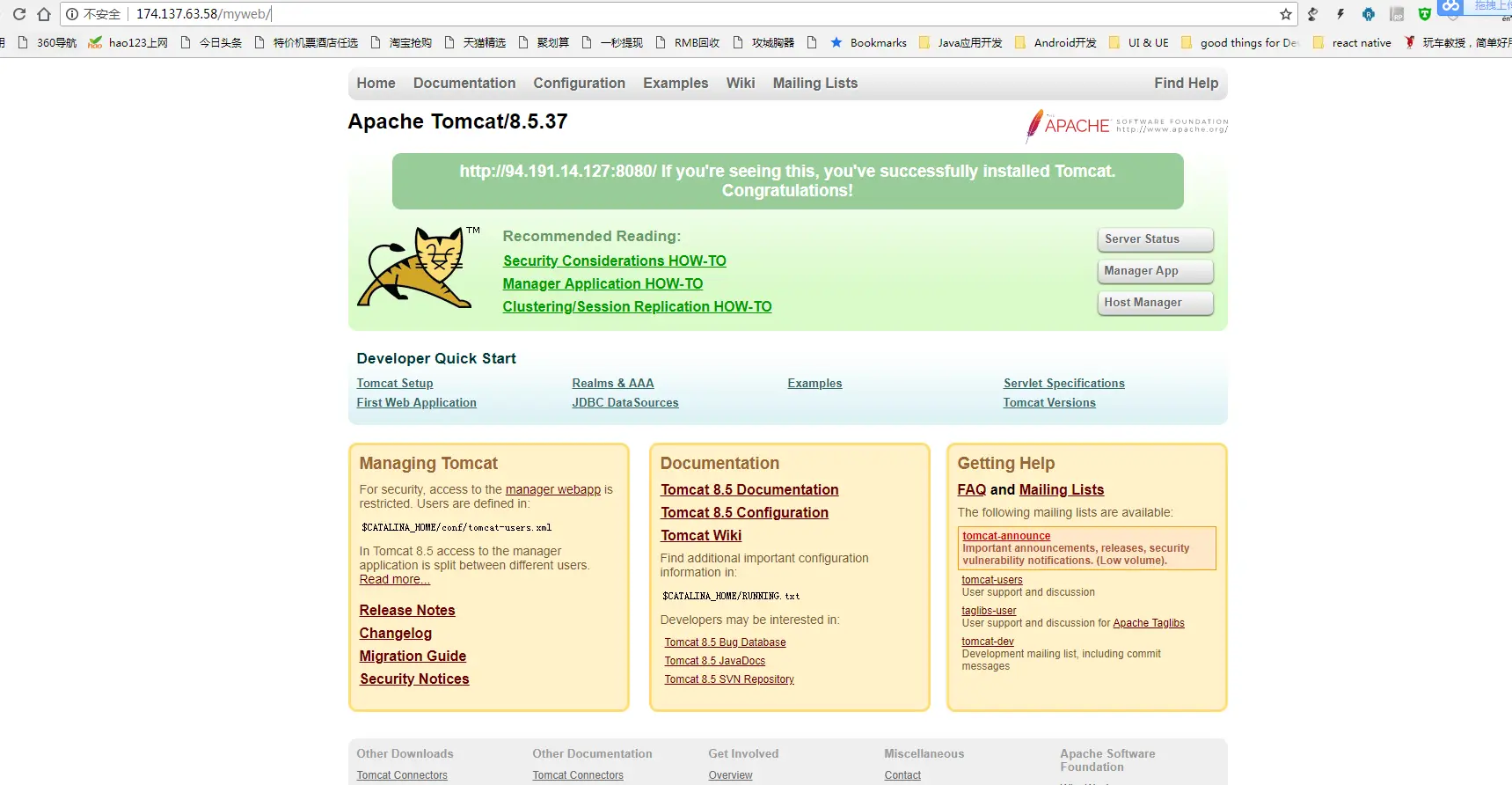Open the Apache Software Foundation logo

(x=1127, y=126)
